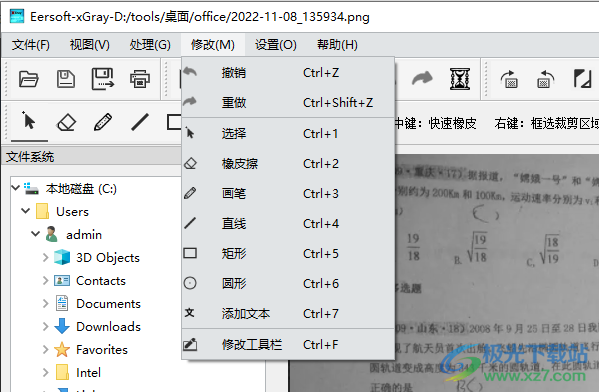Select the Line tool in toolbar
Screen dimensions: 599x392
140,122
